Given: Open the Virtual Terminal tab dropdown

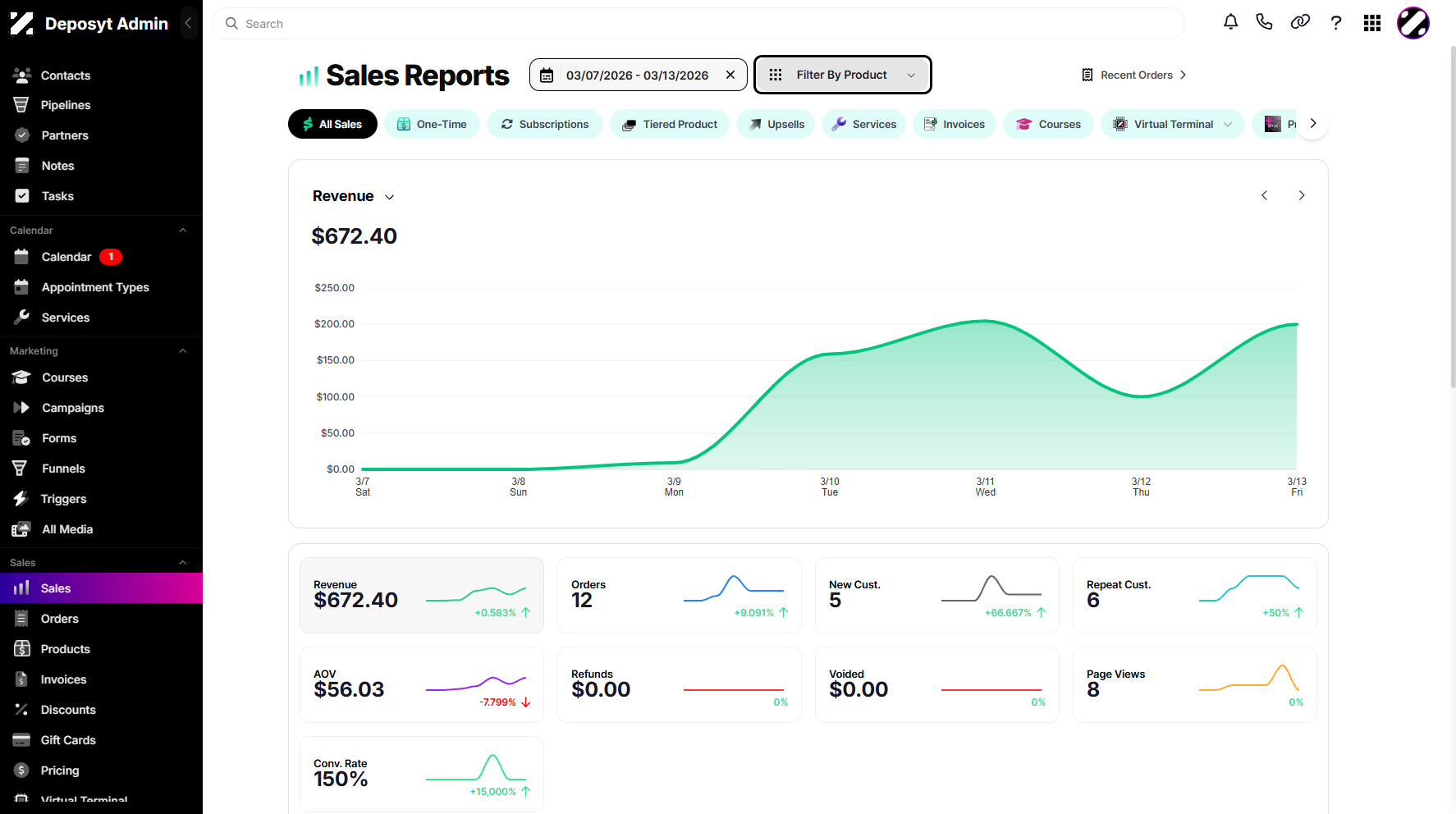Looking at the screenshot, I should (x=1229, y=124).
